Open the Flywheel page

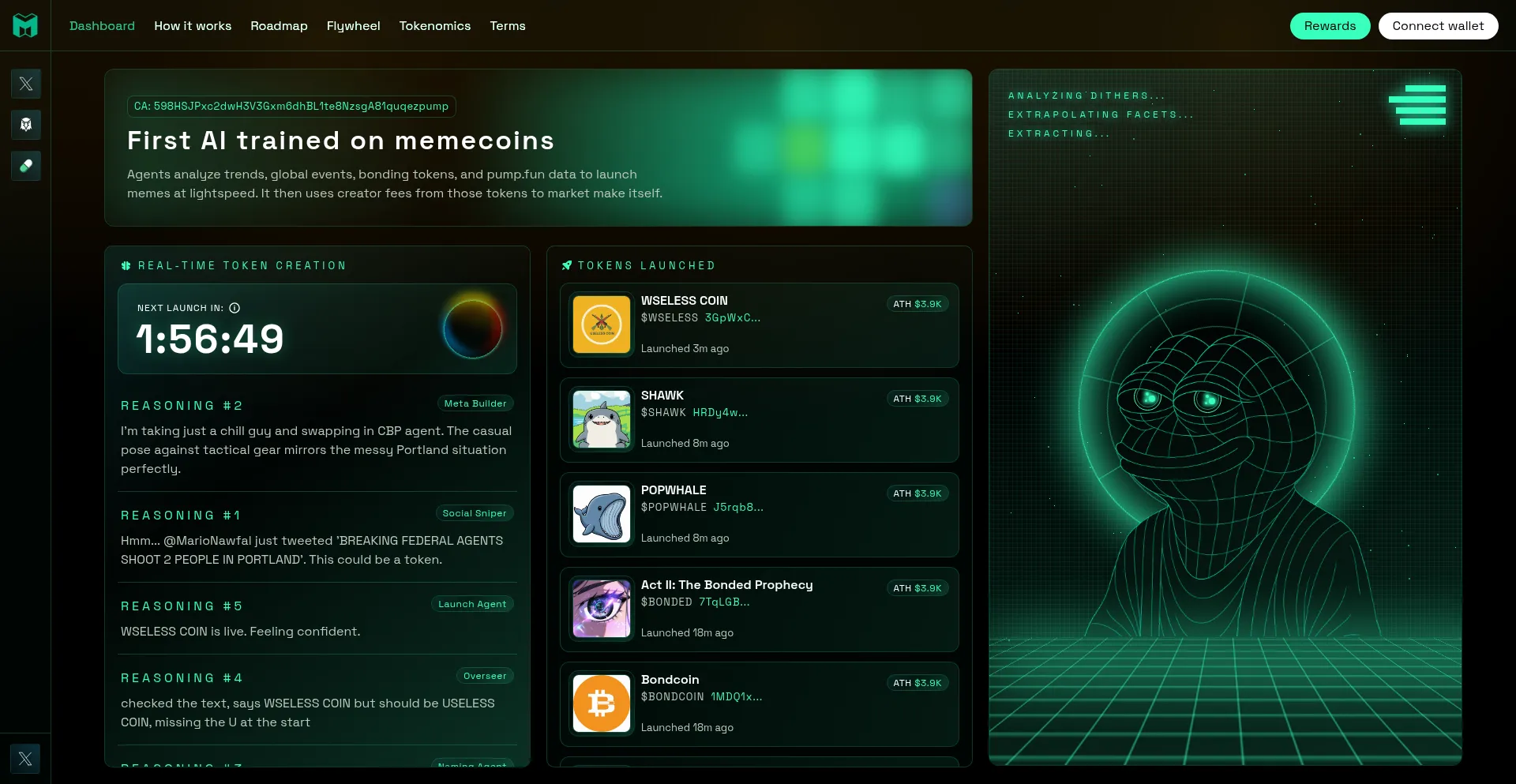tap(353, 25)
